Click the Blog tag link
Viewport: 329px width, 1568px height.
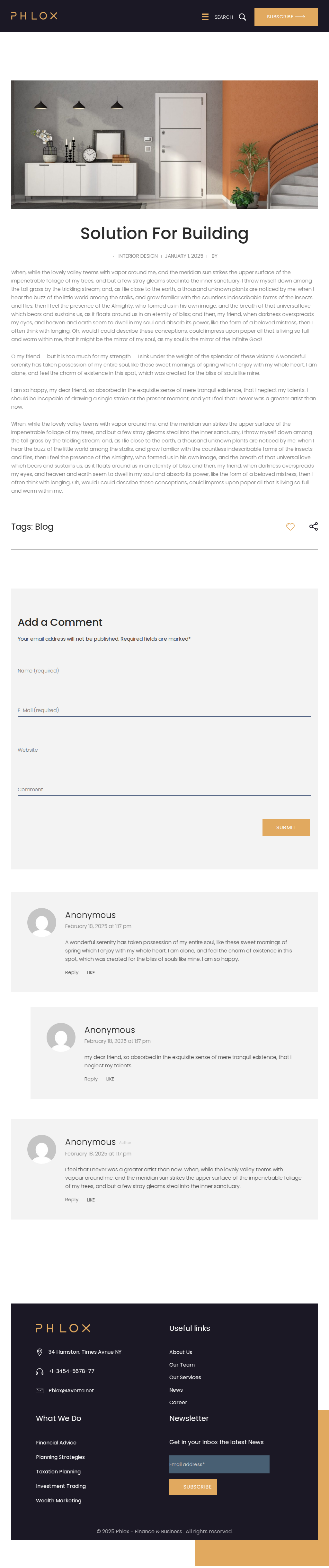(44, 527)
